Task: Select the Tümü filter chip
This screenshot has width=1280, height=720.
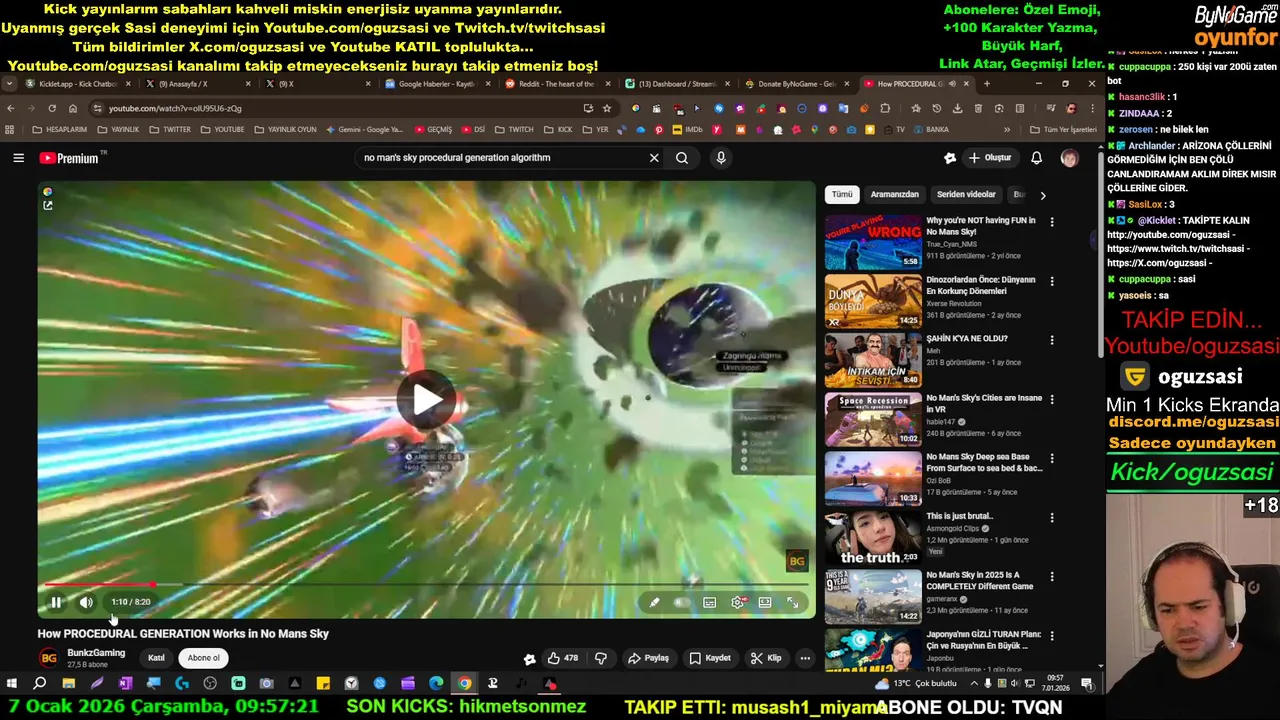Action: [842, 195]
